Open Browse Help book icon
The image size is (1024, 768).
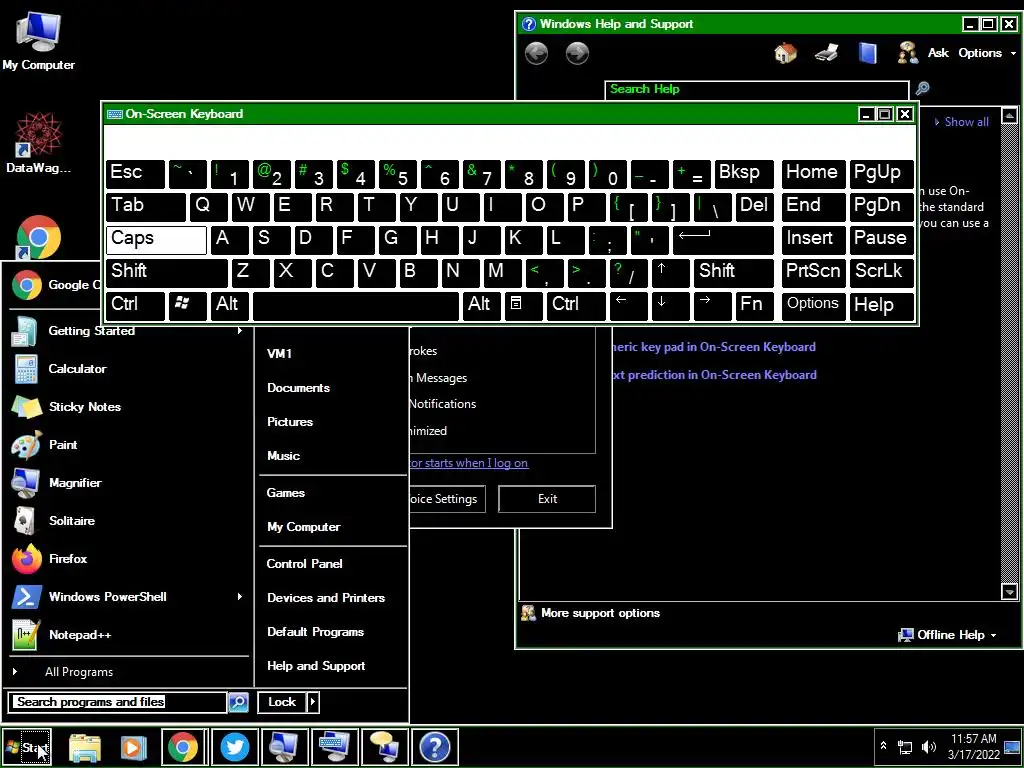pyautogui.click(x=867, y=53)
